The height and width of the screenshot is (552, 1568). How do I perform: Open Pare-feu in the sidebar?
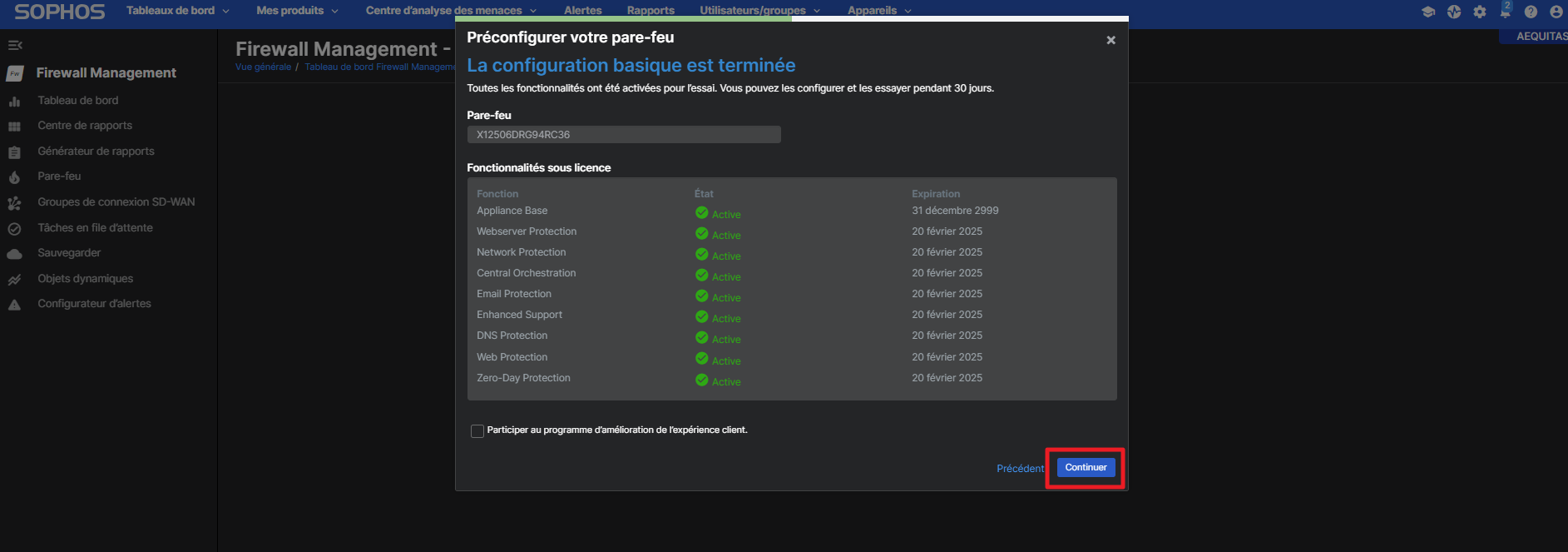pos(59,177)
